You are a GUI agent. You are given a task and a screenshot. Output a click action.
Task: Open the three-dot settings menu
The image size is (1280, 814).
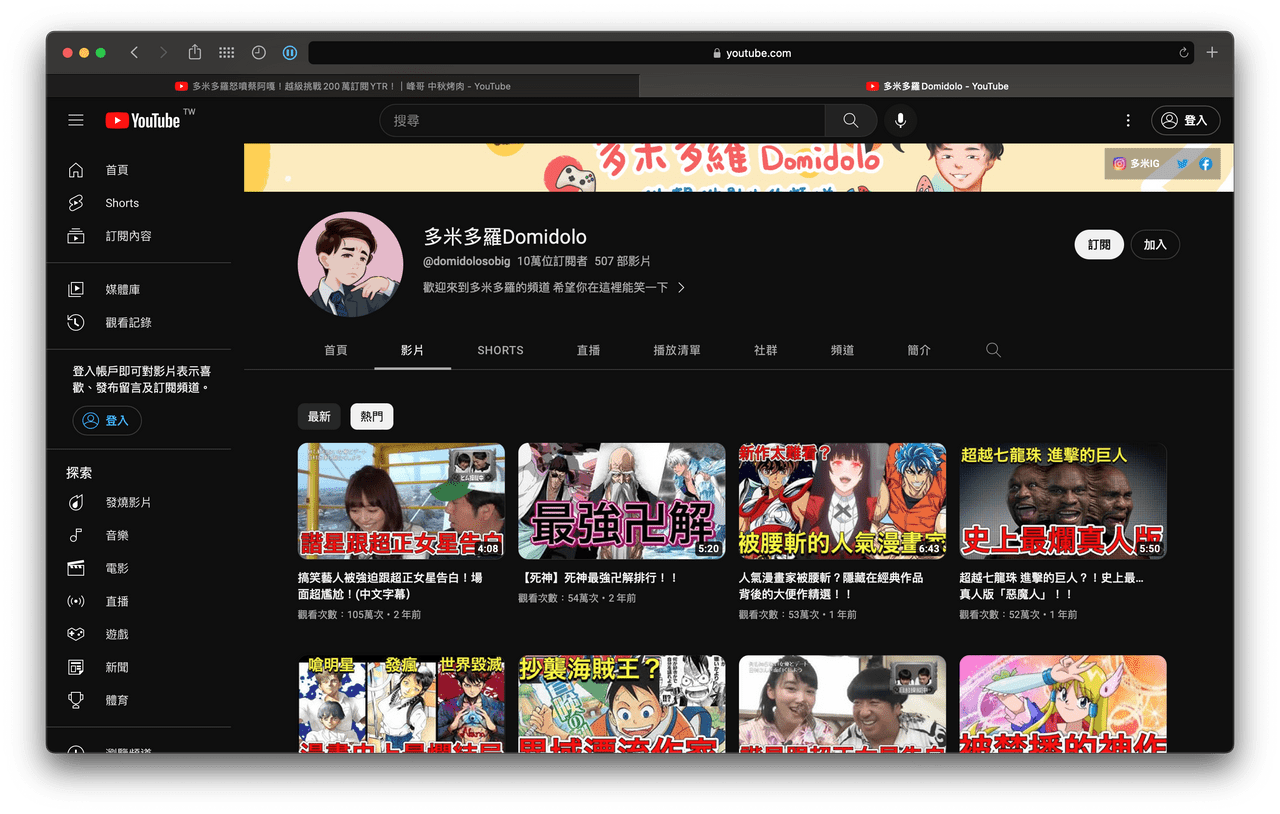point(1128,120)
